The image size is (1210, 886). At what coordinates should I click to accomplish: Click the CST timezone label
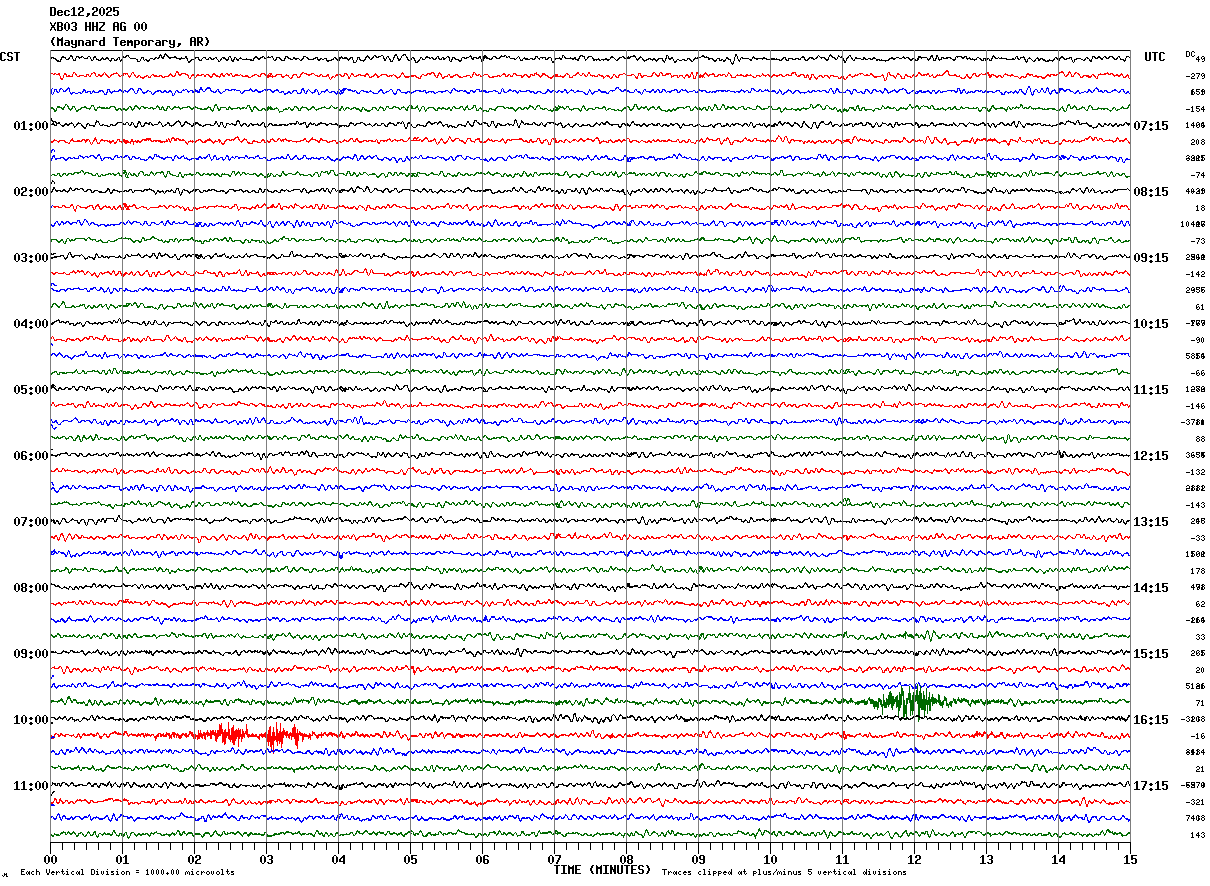(x=10, y=57)
